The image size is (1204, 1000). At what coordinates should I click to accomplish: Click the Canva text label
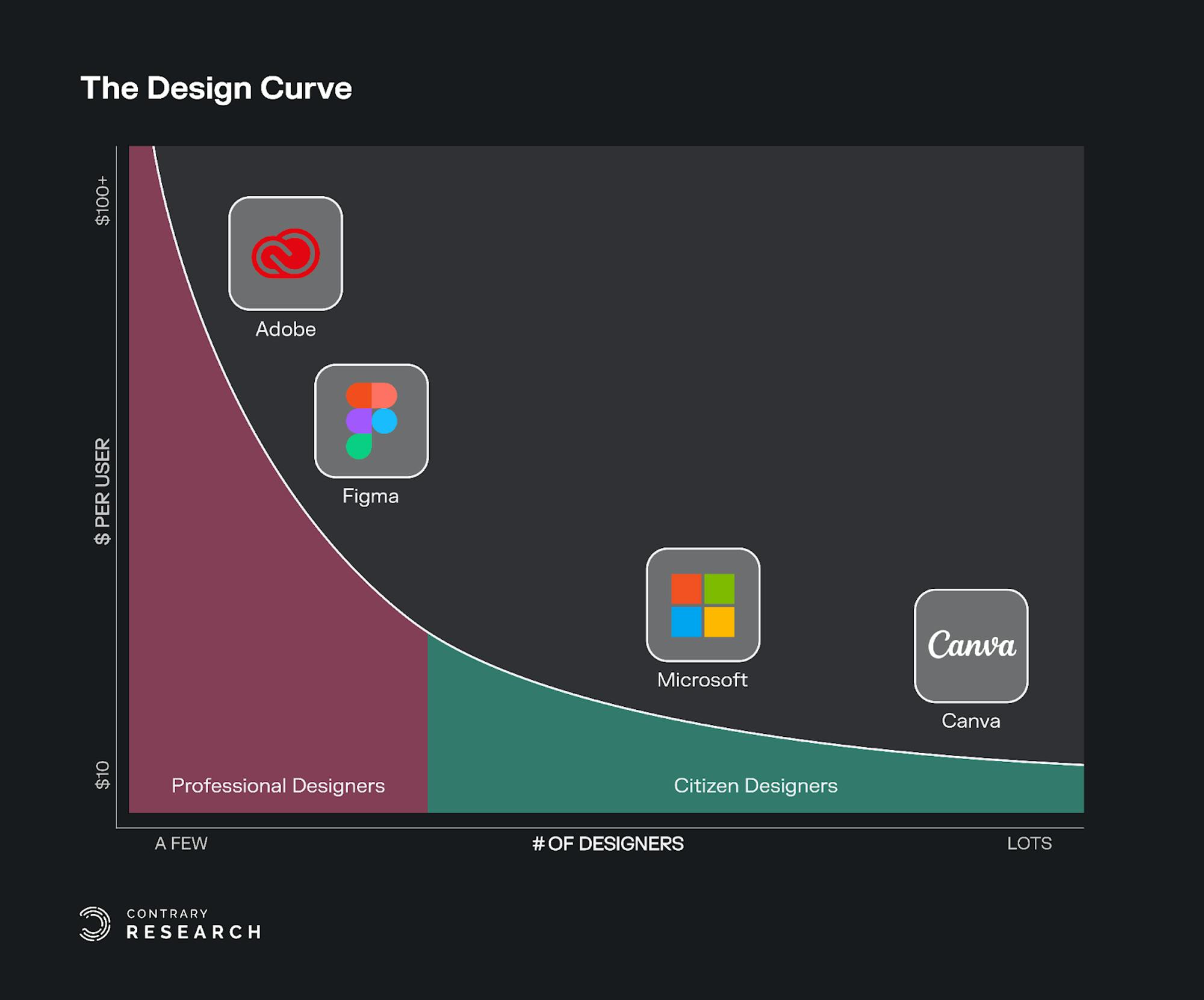pyautogui.click(x=970, y=721)
